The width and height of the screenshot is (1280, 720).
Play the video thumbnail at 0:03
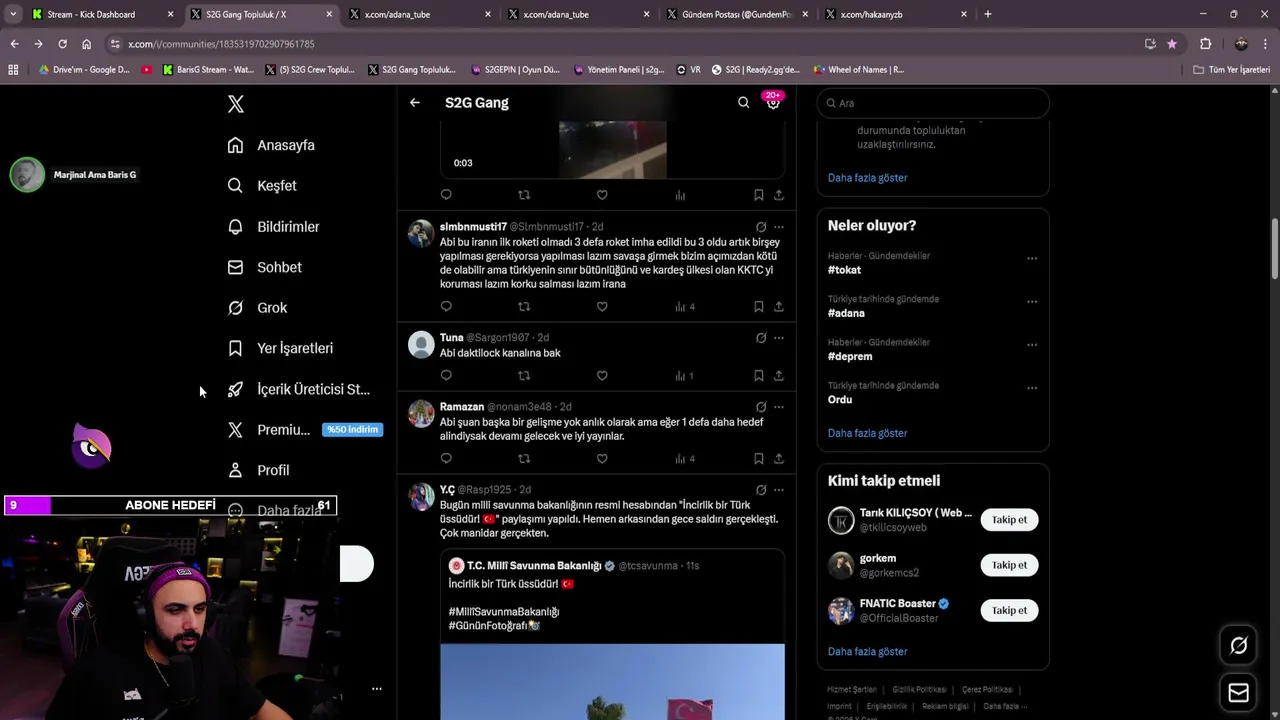[x=612, y=148]
